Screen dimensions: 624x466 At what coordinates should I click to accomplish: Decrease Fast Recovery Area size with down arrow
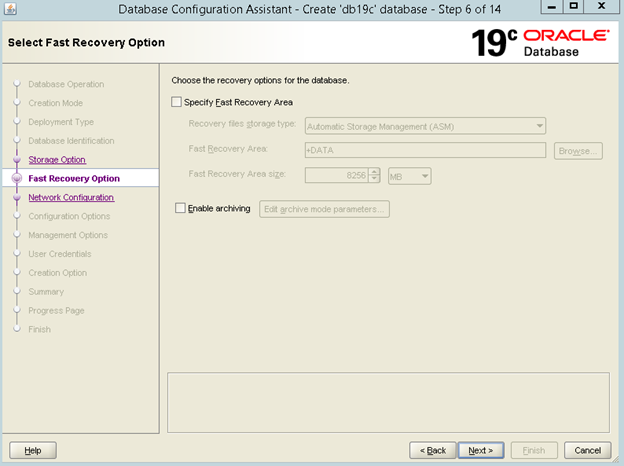[x=374, y=179]
